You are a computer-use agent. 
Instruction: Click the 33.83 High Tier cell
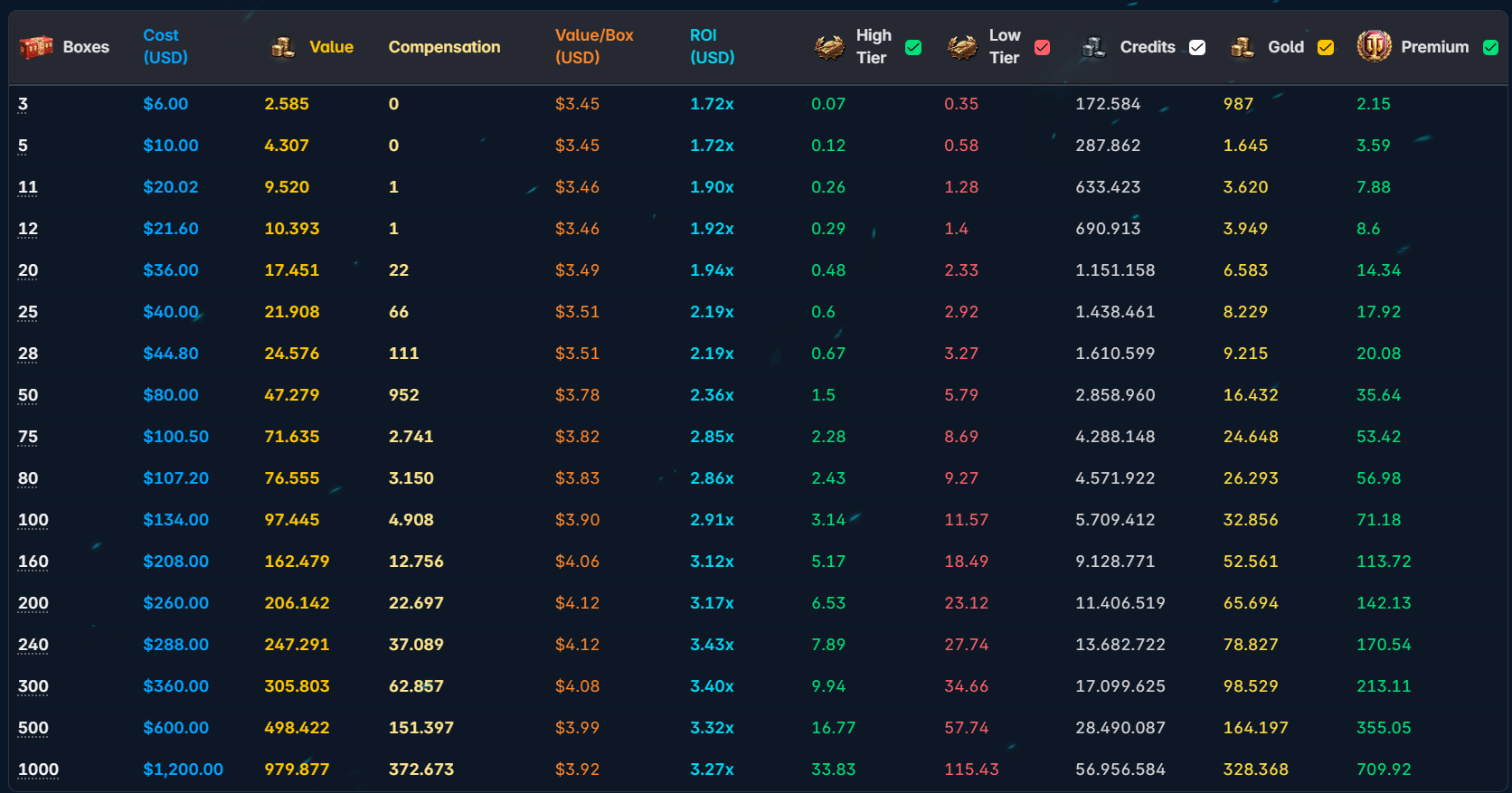click(834, 769)
